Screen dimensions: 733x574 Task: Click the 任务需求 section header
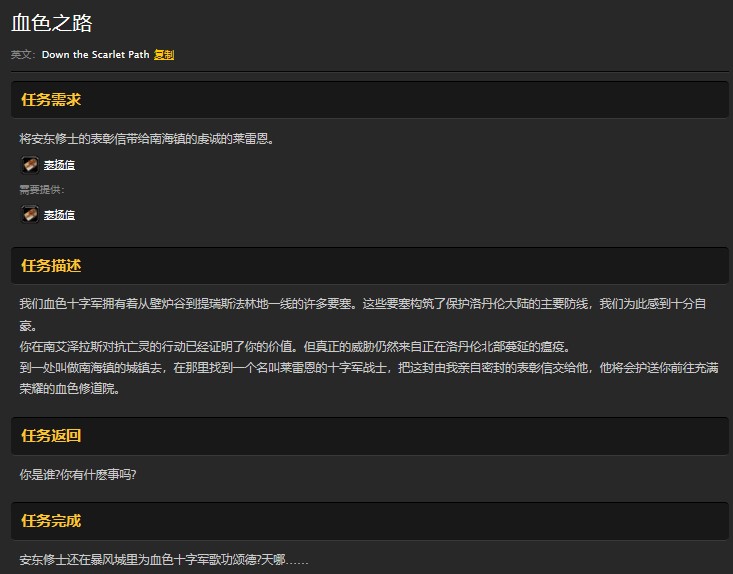51,100
